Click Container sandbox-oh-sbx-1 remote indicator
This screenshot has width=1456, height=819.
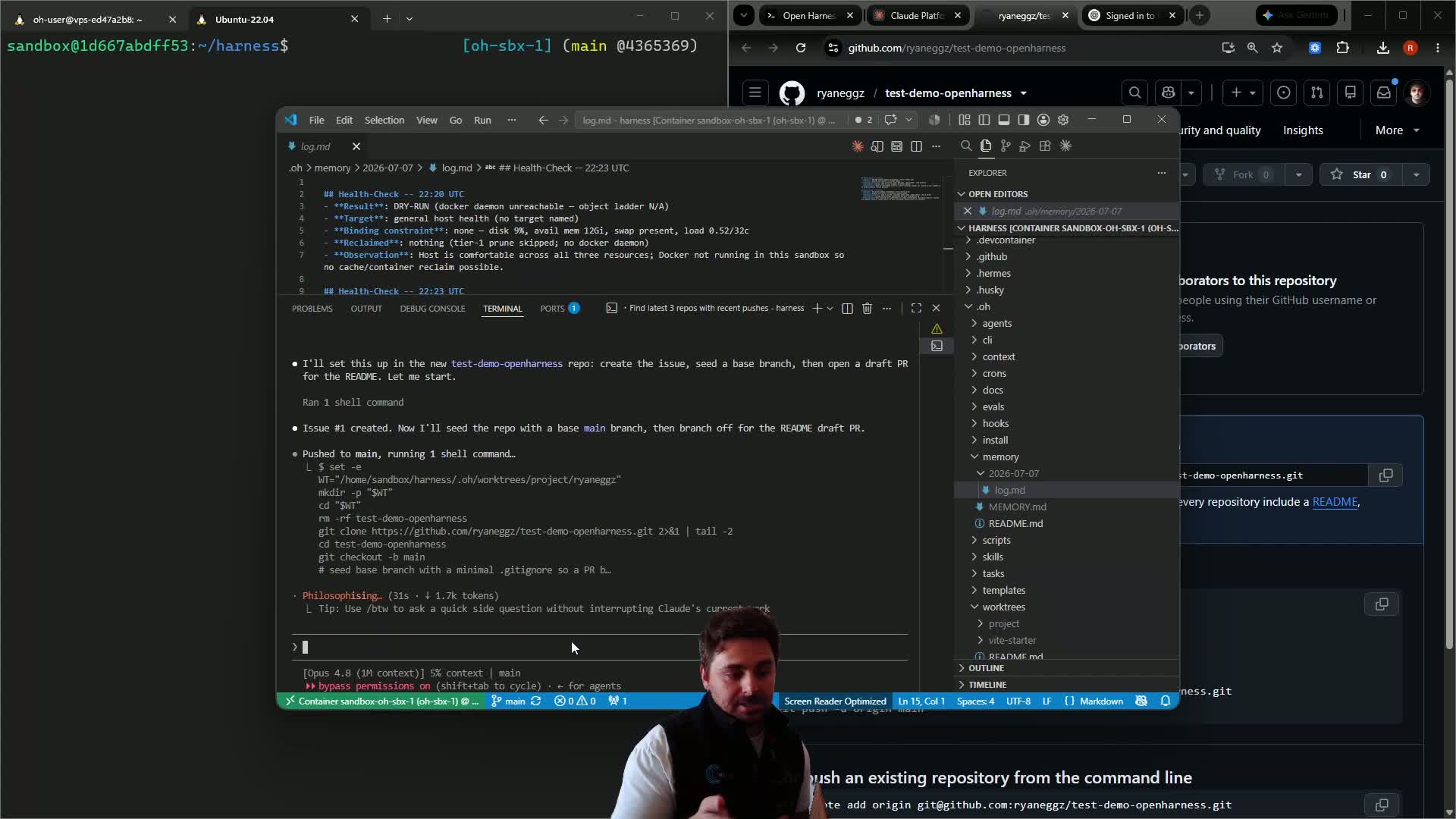(x=381, y=701)
